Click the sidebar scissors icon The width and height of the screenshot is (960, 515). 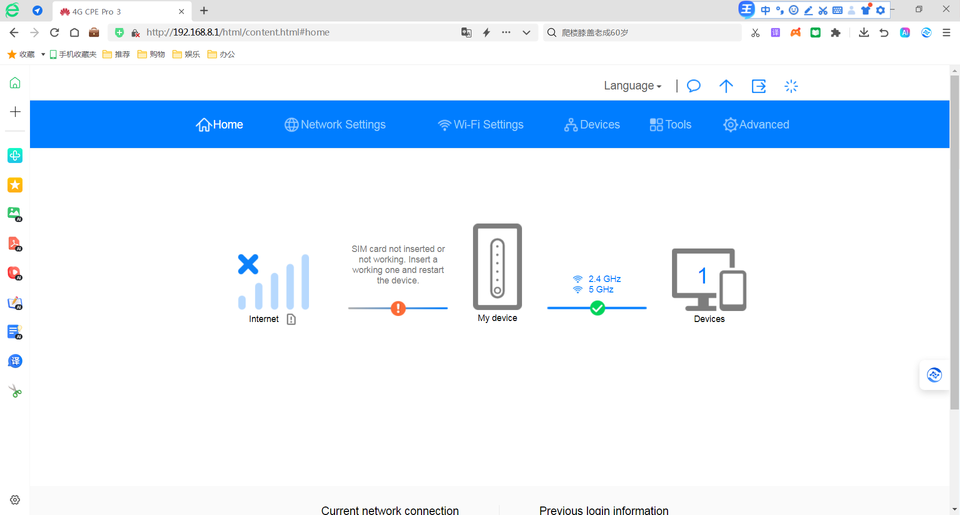pyautogui.click(x=15, y=391)
